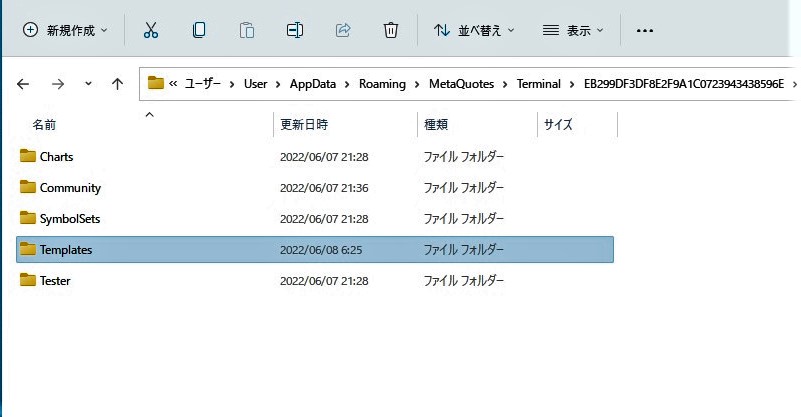Click the Cut scissors icon
Viewport: 801px width, 417px height.
coord(151,30)
